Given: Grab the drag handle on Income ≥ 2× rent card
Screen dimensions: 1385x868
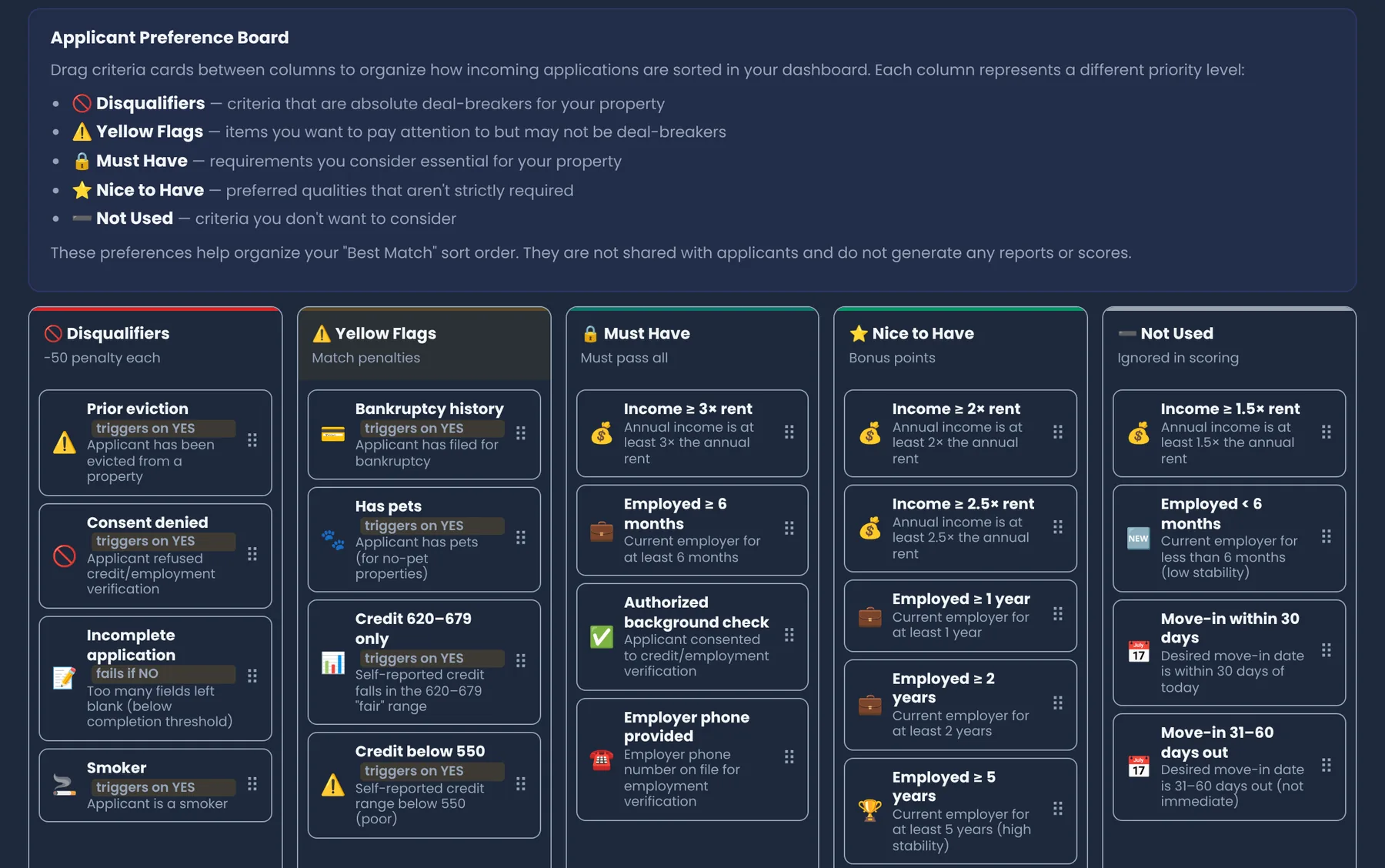Looking at the screenshot, I should (x=1058, y=432).
